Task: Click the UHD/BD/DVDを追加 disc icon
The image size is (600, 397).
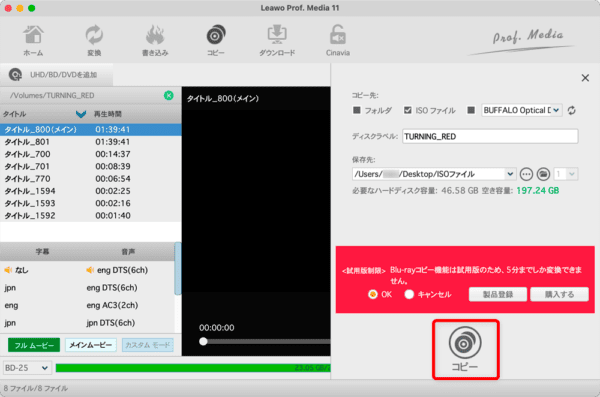Action: (15, 74)
